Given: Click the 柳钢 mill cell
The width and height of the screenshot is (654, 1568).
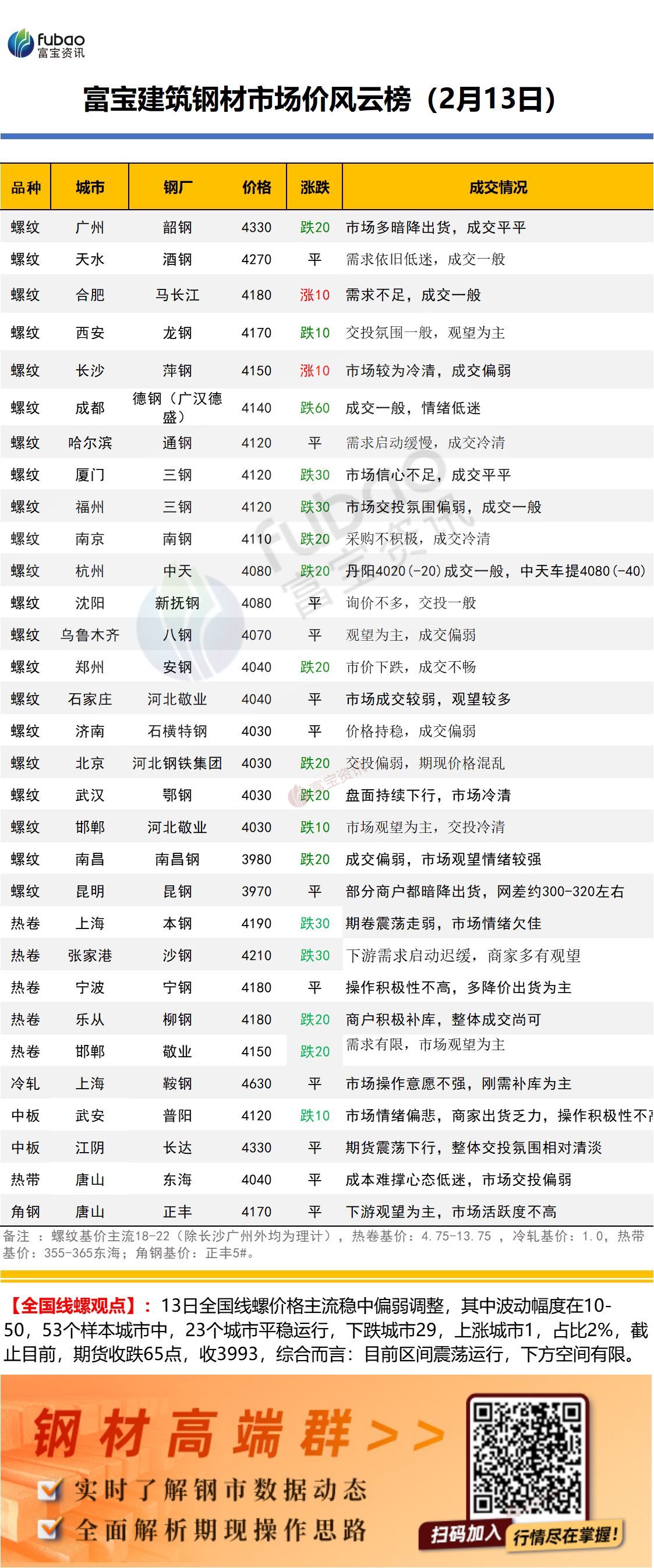Looking at the screenshot, I should (178, 1019).
